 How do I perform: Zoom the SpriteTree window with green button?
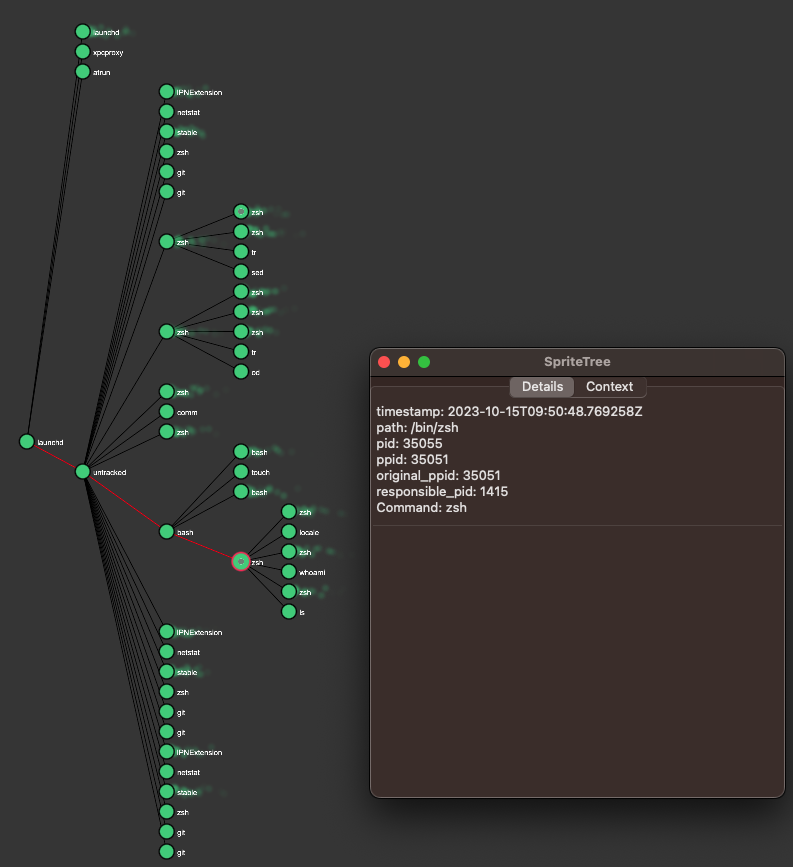coord(424,362)
